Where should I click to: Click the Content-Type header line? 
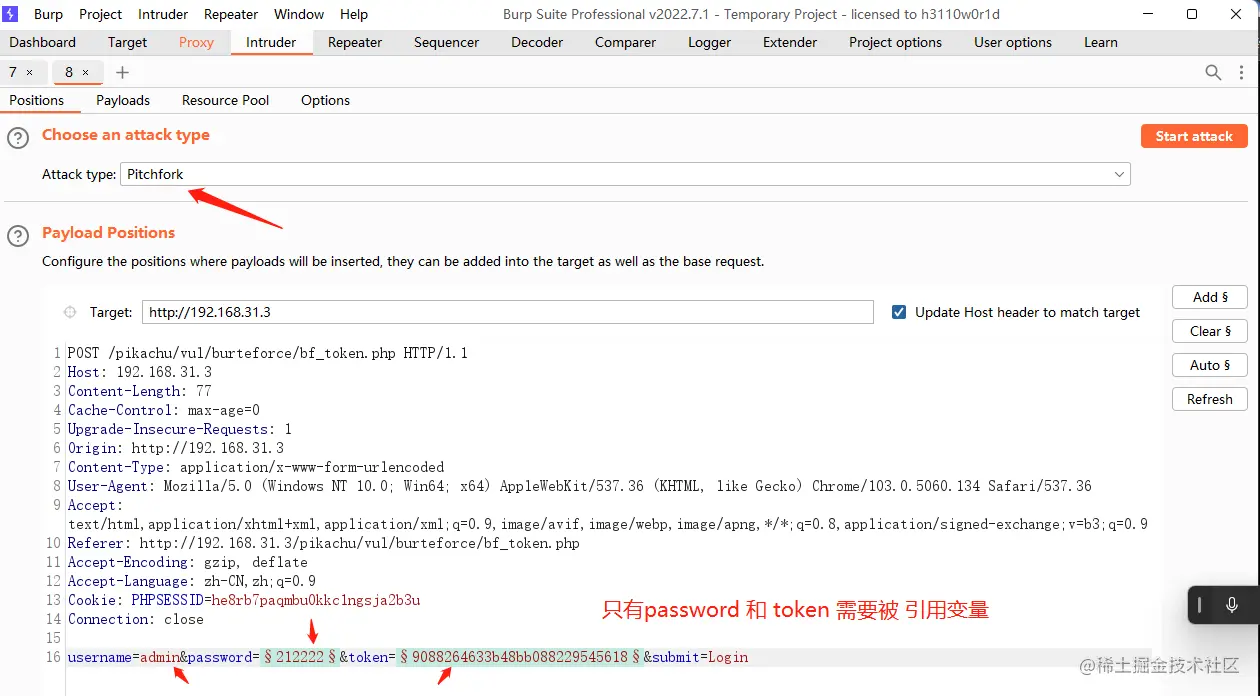tap(256, 467)
